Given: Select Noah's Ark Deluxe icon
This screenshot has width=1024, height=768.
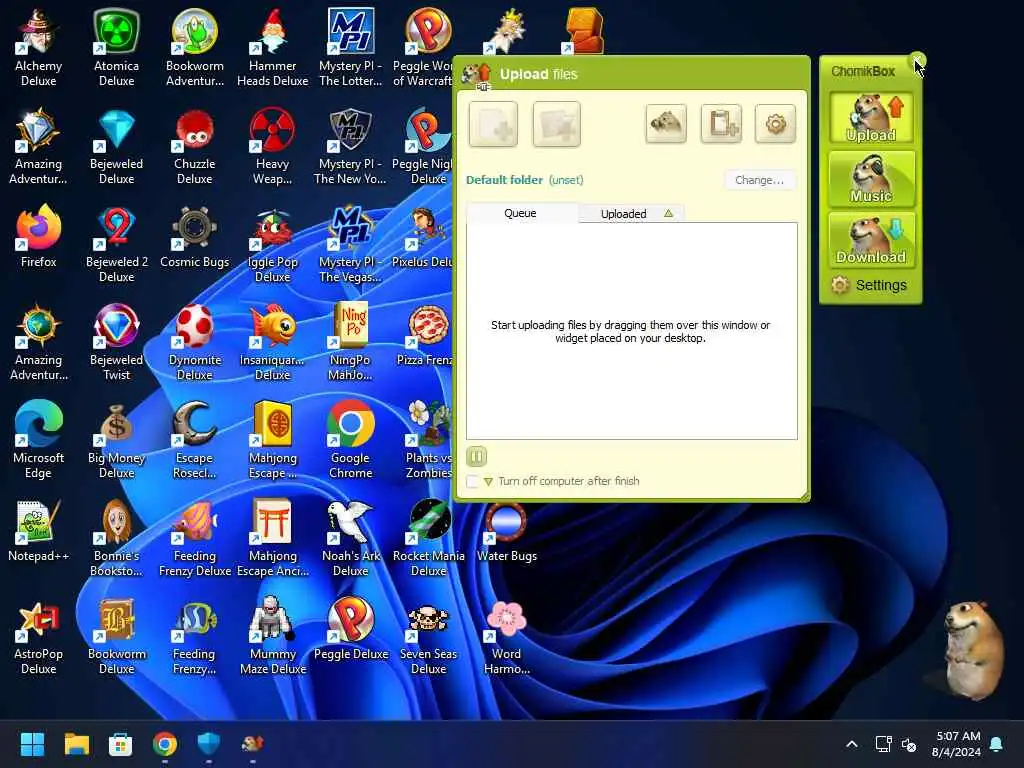Looking at the screenshot, I should point(350,538).
